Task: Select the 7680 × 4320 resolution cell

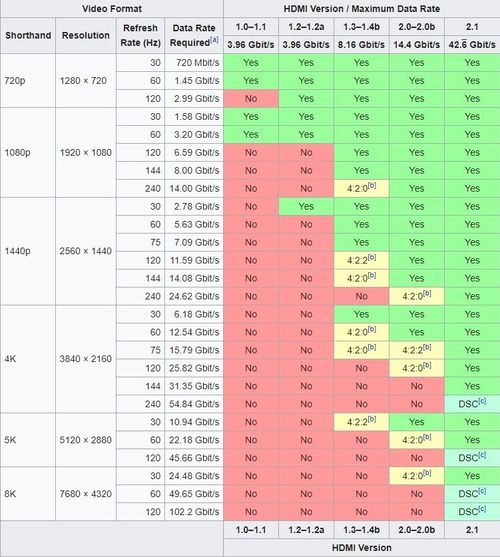Action: coord(86,494)
